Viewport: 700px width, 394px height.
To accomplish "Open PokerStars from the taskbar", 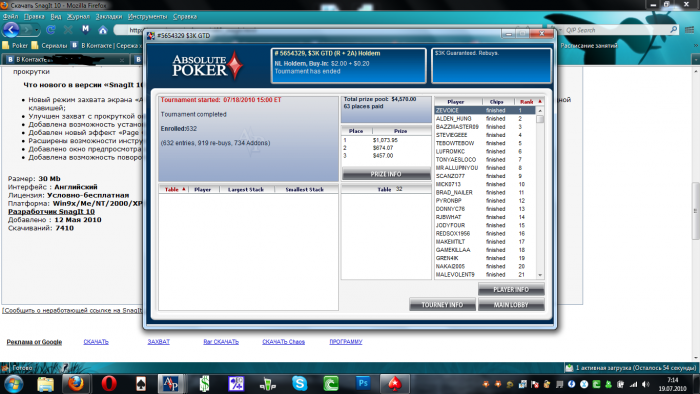I will click(395, 384).
